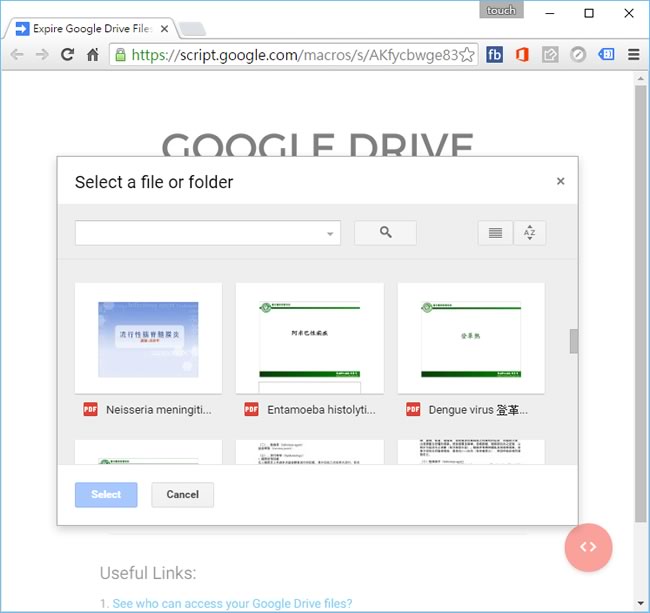Open the Office extension icon
This screenshot has height=613, width=650.
(x=522, y=54)
